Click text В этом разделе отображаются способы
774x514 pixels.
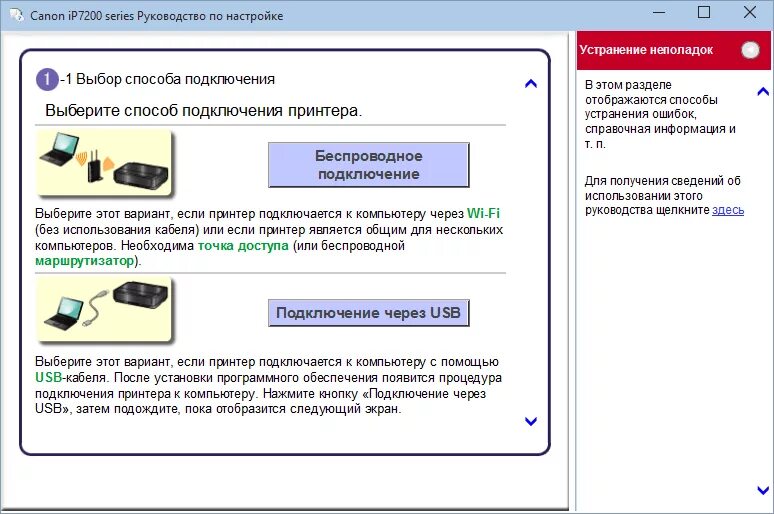pos(651,92)
